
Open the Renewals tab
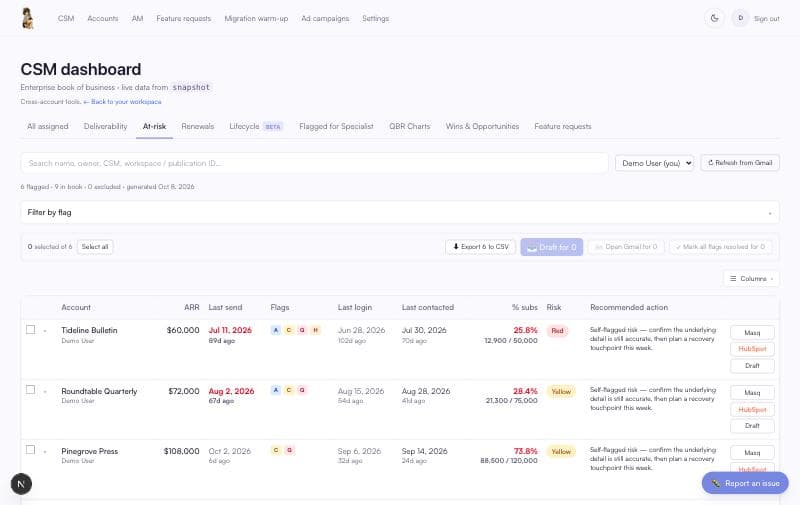click(x=197, y=127)
